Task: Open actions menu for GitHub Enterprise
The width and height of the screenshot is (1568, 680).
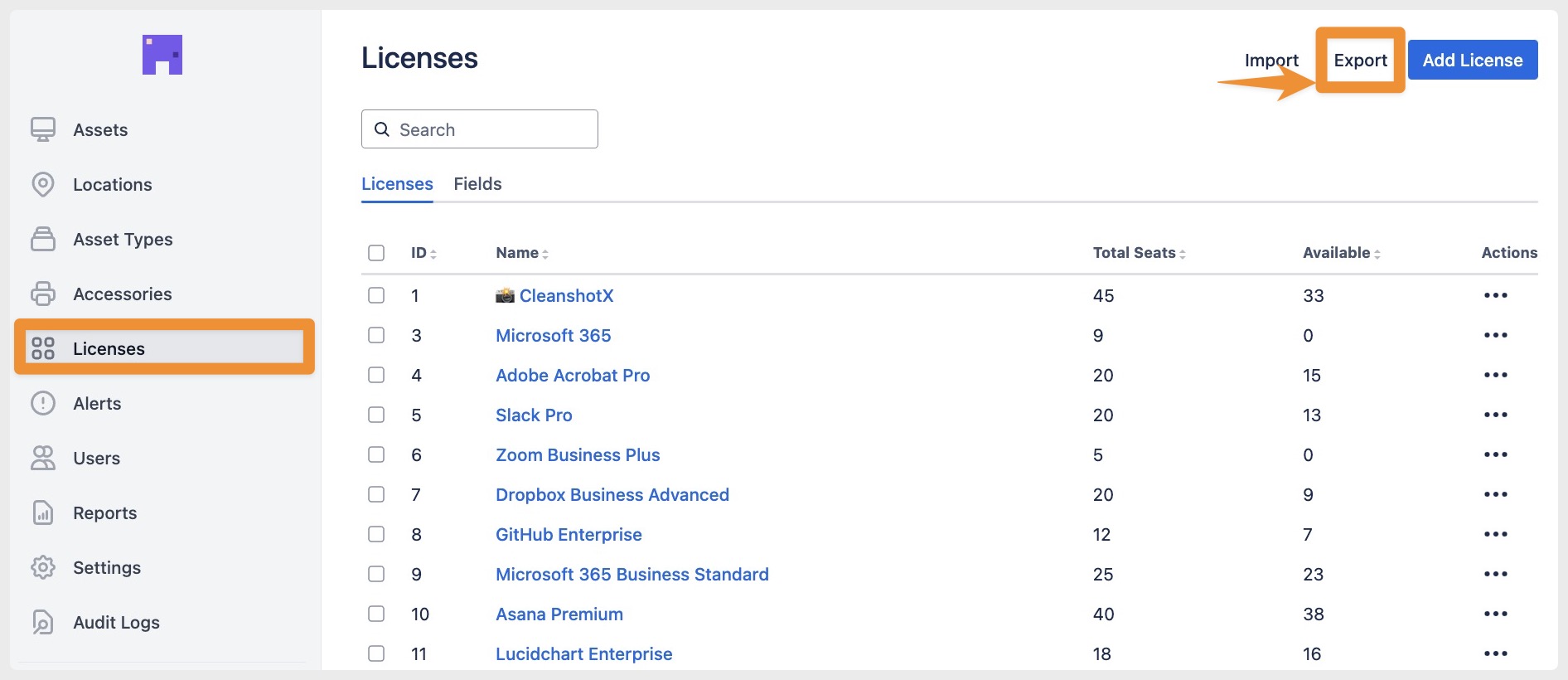Action: click(x=1496, y=534)
